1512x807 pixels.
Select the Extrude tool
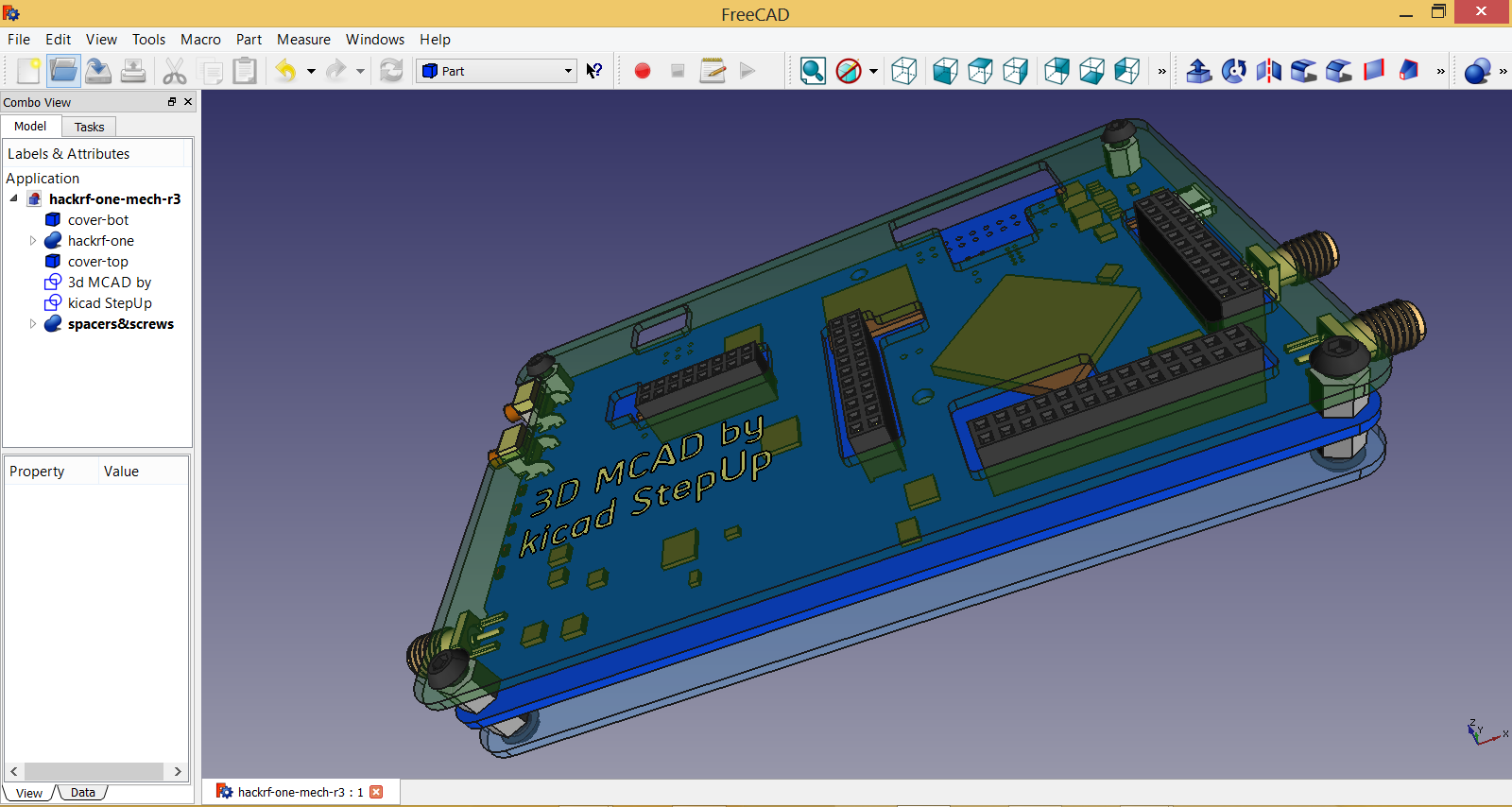tap(1198, 71)
